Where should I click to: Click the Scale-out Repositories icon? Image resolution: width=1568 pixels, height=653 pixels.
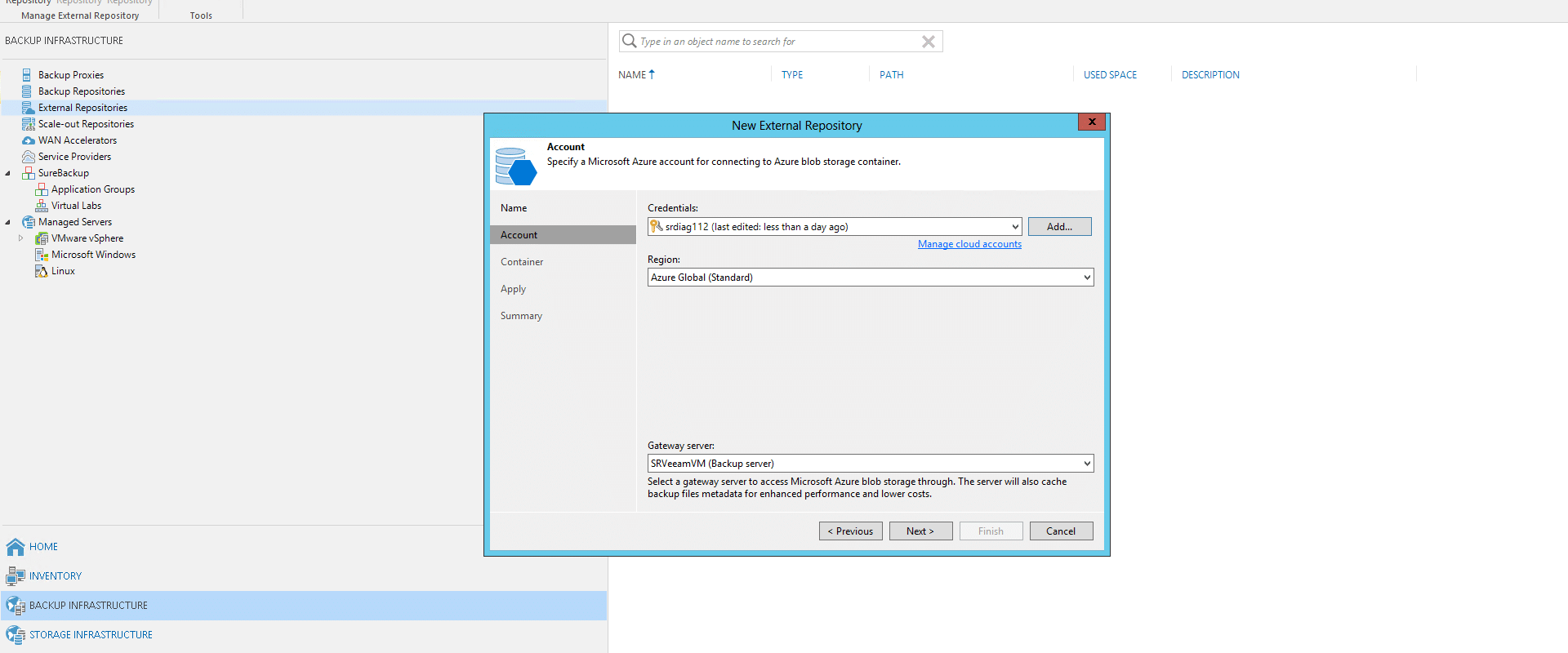tap(28, 124)
